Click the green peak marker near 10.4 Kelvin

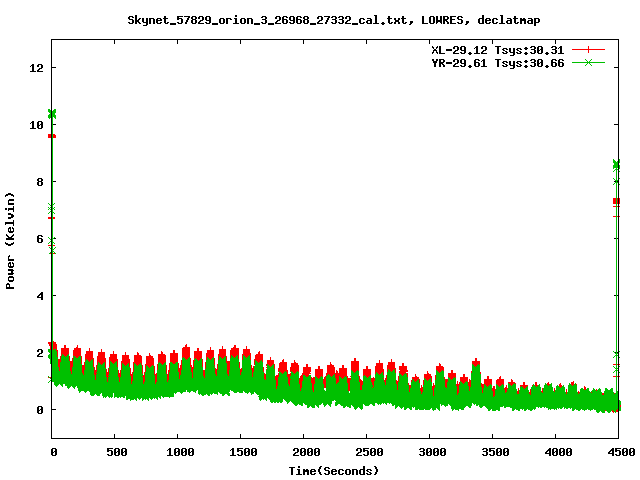[x=52, y=114]
